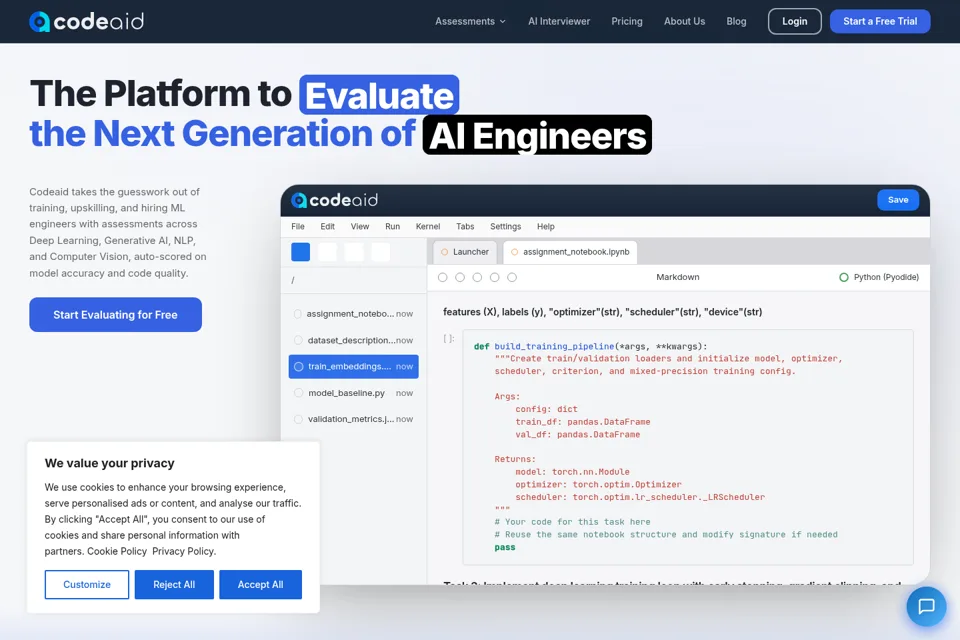Expand the Assessments dropdown menu
960x640 pixels.
[470, 21]
